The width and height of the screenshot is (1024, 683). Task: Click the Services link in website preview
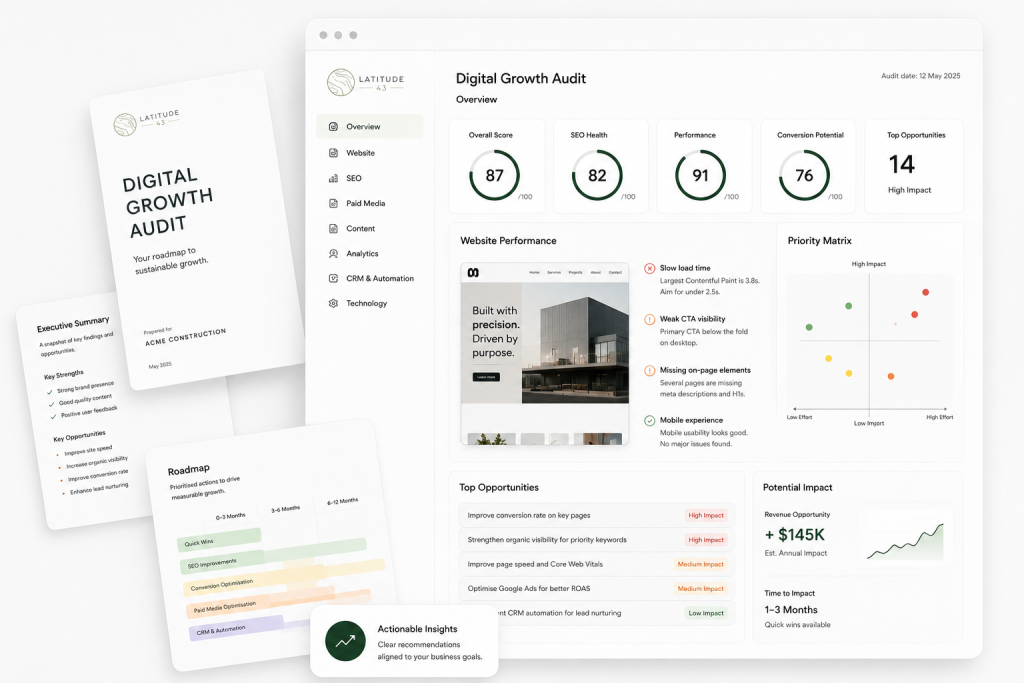[x=554, y=272]
